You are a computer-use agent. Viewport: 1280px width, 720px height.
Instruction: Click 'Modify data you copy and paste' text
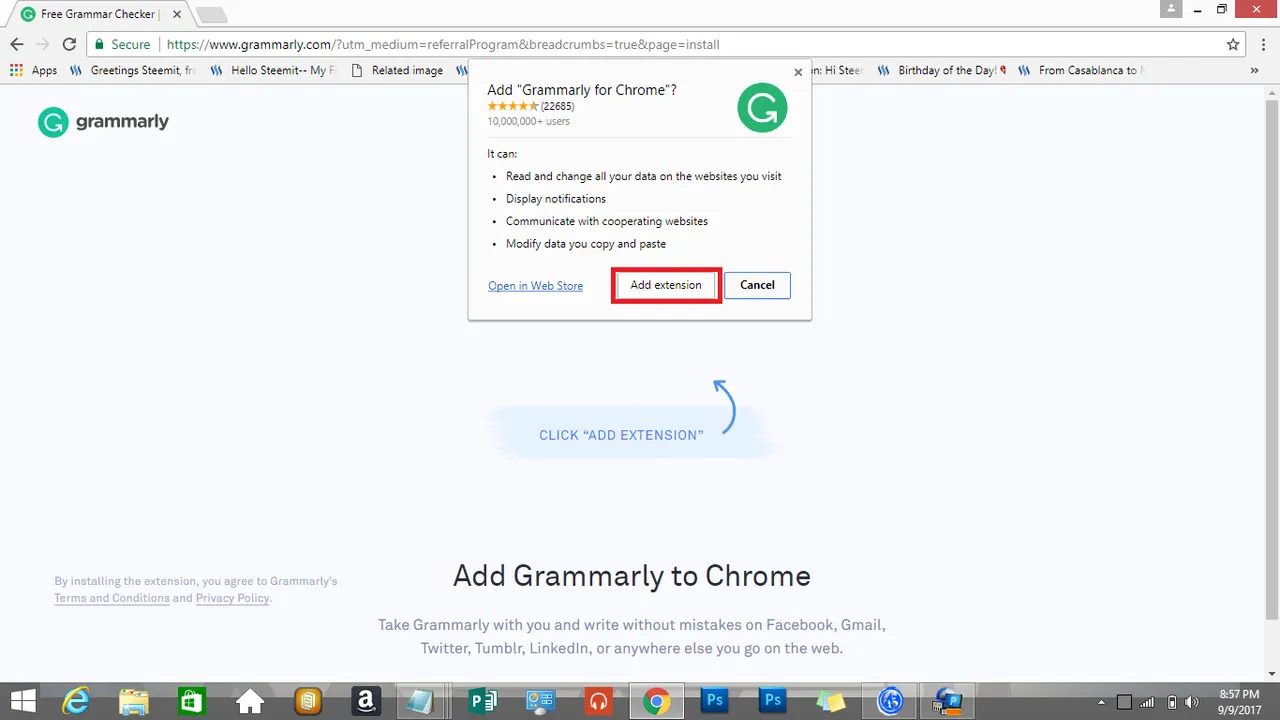coord(586,244)
